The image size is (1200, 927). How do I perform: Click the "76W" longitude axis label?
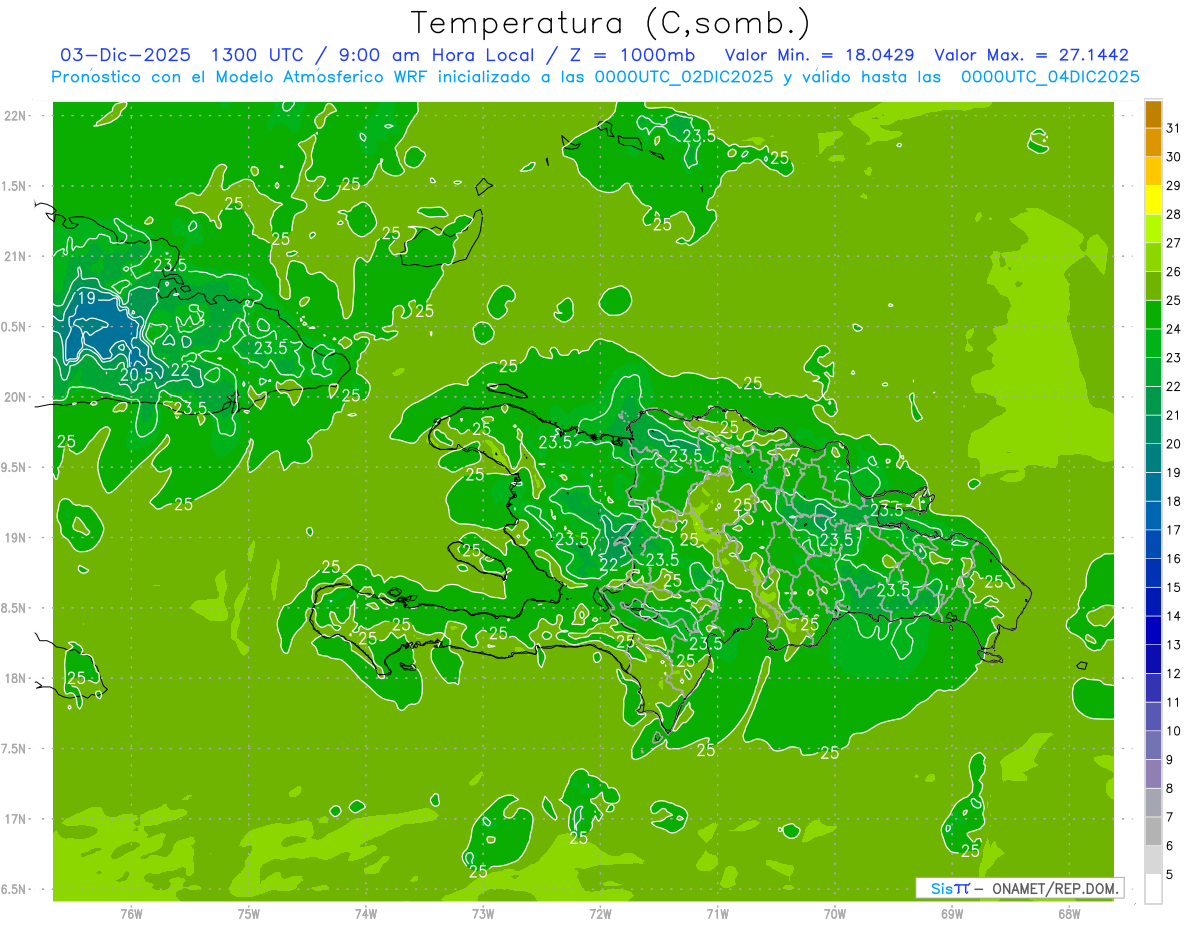tap(131, 913)
